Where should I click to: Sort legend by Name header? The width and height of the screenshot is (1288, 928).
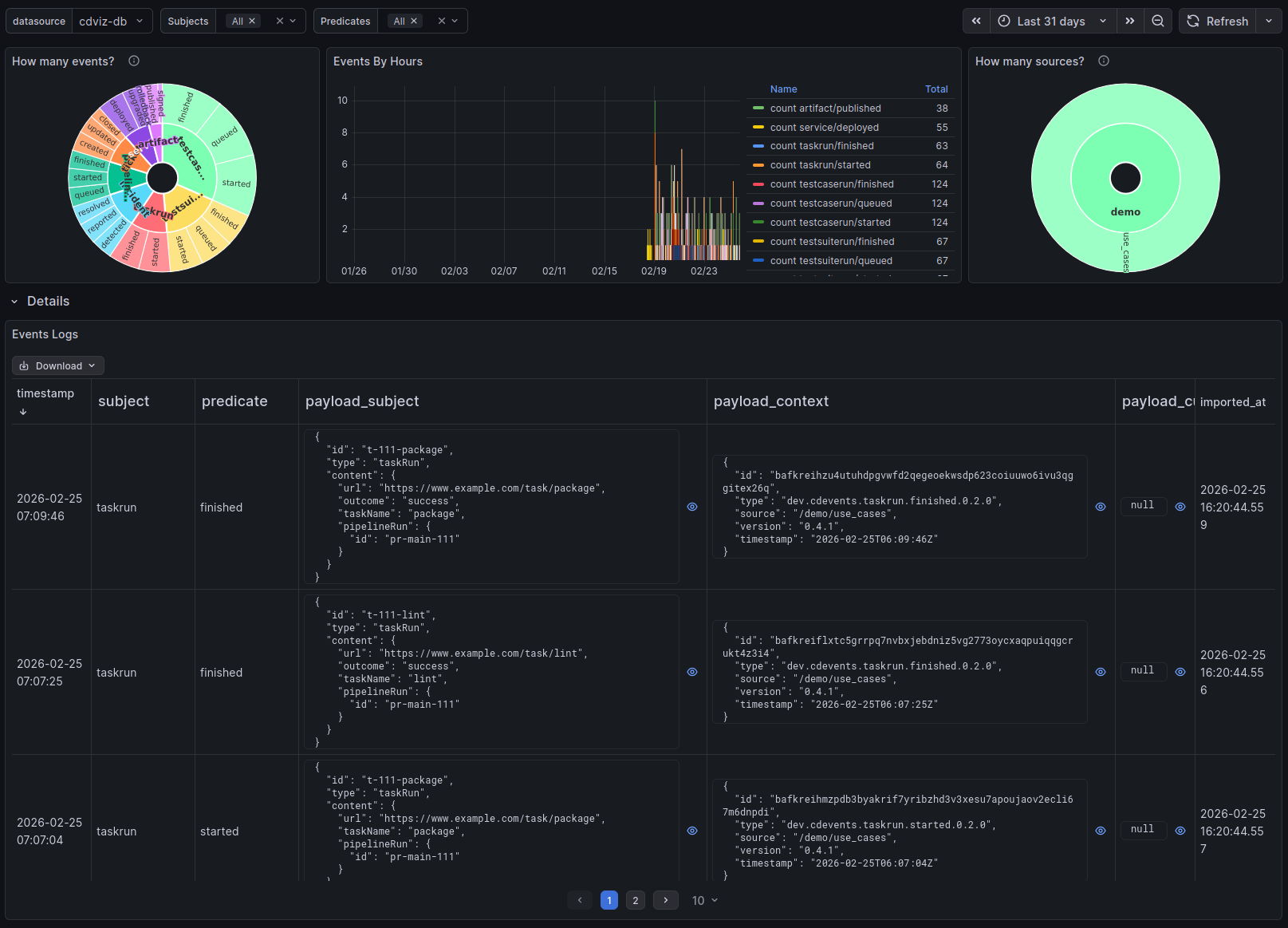pos(784,89)
